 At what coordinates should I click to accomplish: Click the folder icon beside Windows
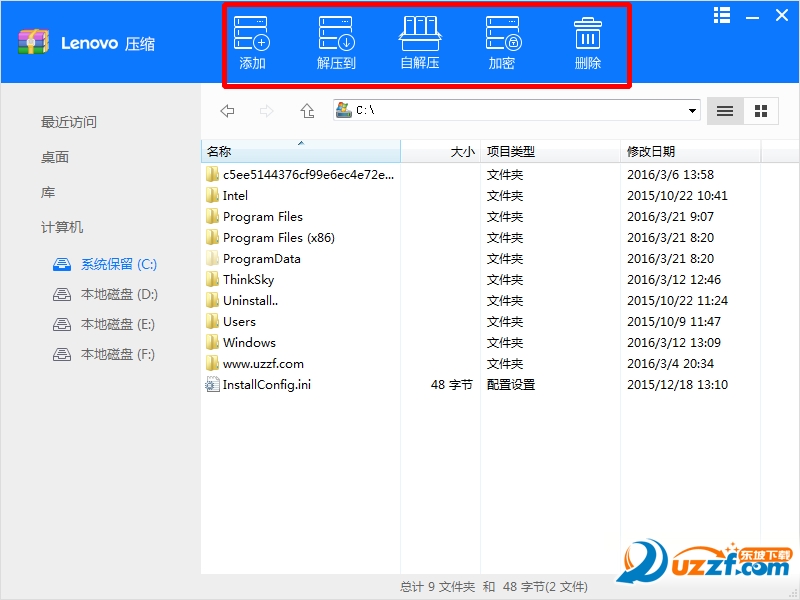[212, 342]
